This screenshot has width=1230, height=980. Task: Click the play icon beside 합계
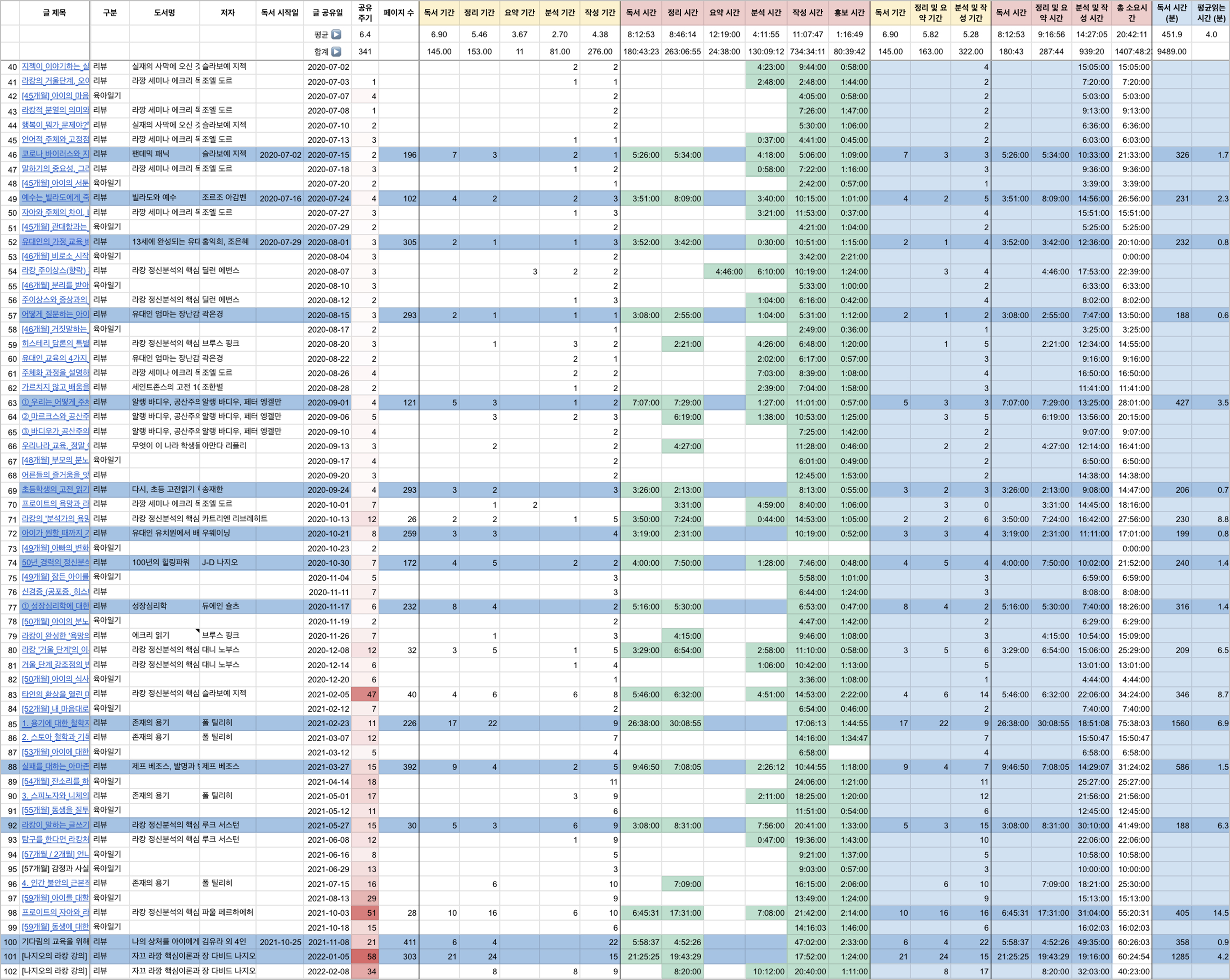tap(336, 52)
